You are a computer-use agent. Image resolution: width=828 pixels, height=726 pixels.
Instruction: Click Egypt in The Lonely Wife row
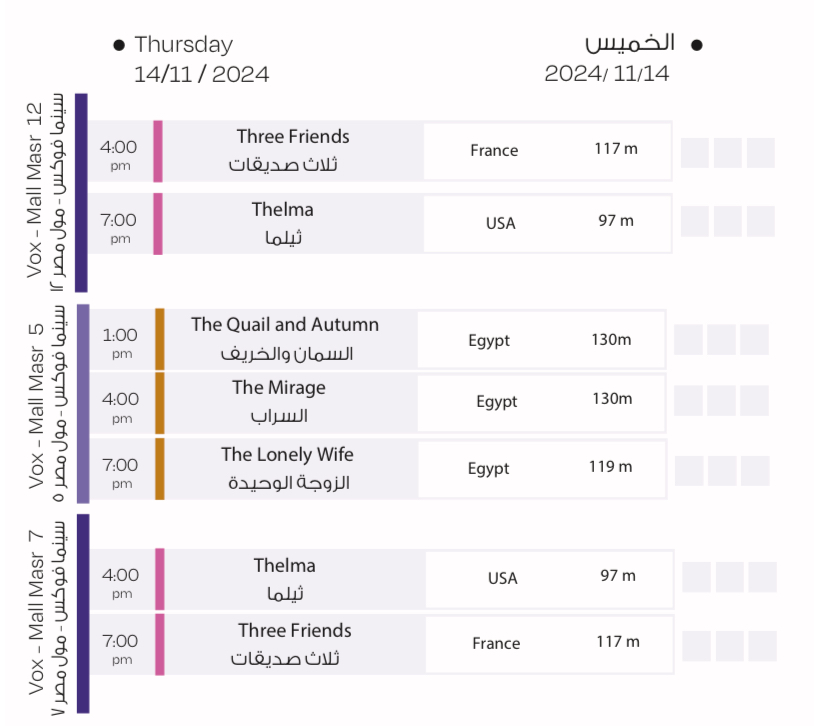489,468
